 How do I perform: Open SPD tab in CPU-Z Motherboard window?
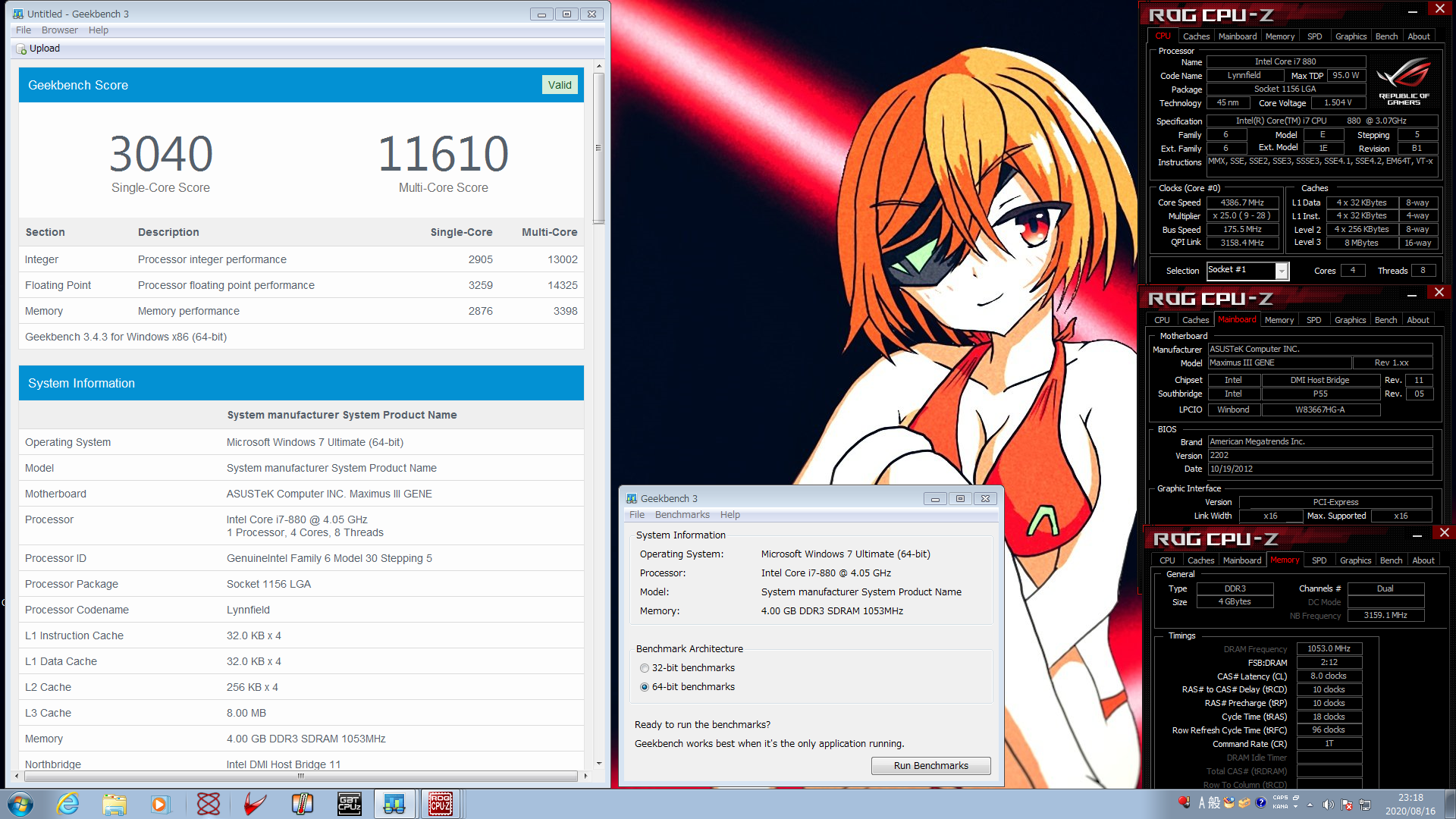click(x=1314, y=320)
